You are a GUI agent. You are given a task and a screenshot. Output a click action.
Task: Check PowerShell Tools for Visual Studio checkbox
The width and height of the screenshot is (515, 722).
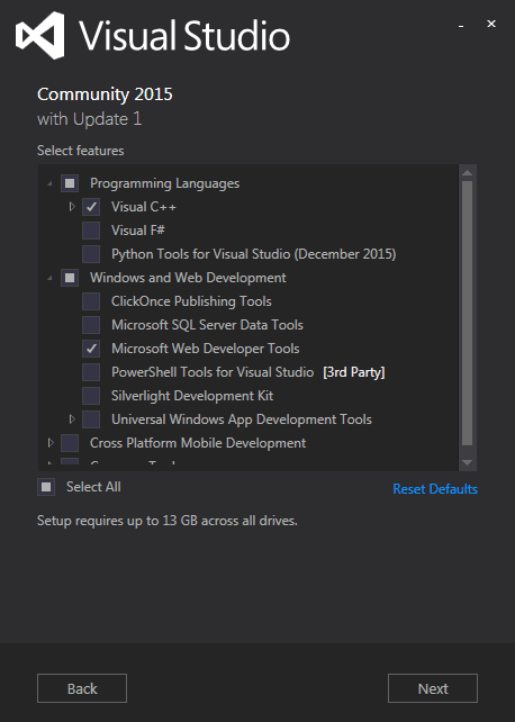pyautogui.click(x=91, y=372)
